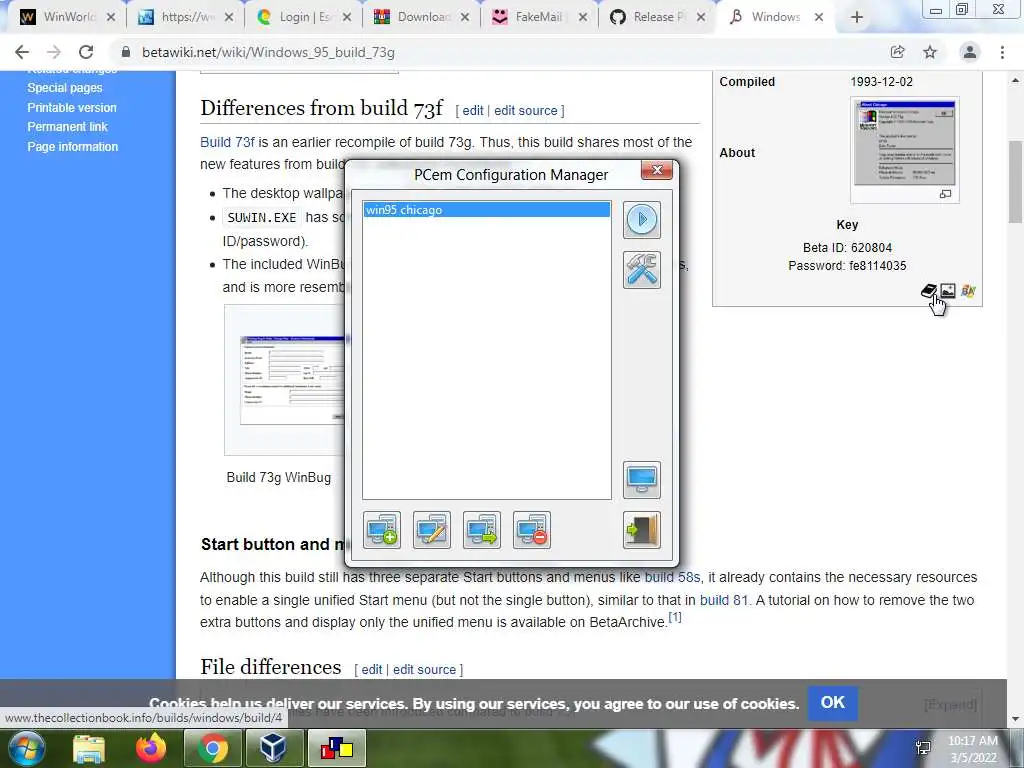Click the page vertical scrollbar thumb

click(1016, 181)
